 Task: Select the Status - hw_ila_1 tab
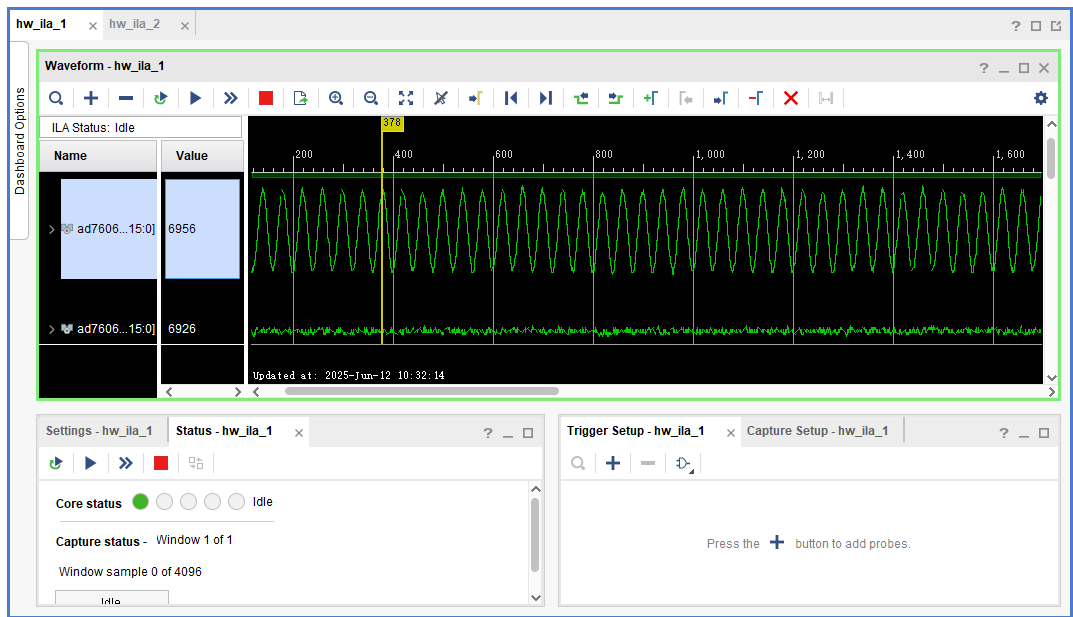224,431
